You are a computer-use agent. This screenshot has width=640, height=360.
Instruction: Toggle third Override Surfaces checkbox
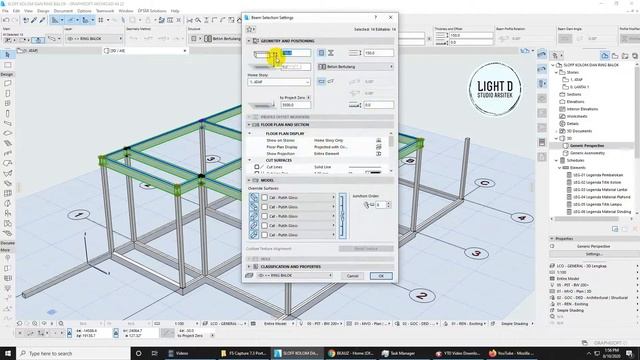tap(264, 216)
